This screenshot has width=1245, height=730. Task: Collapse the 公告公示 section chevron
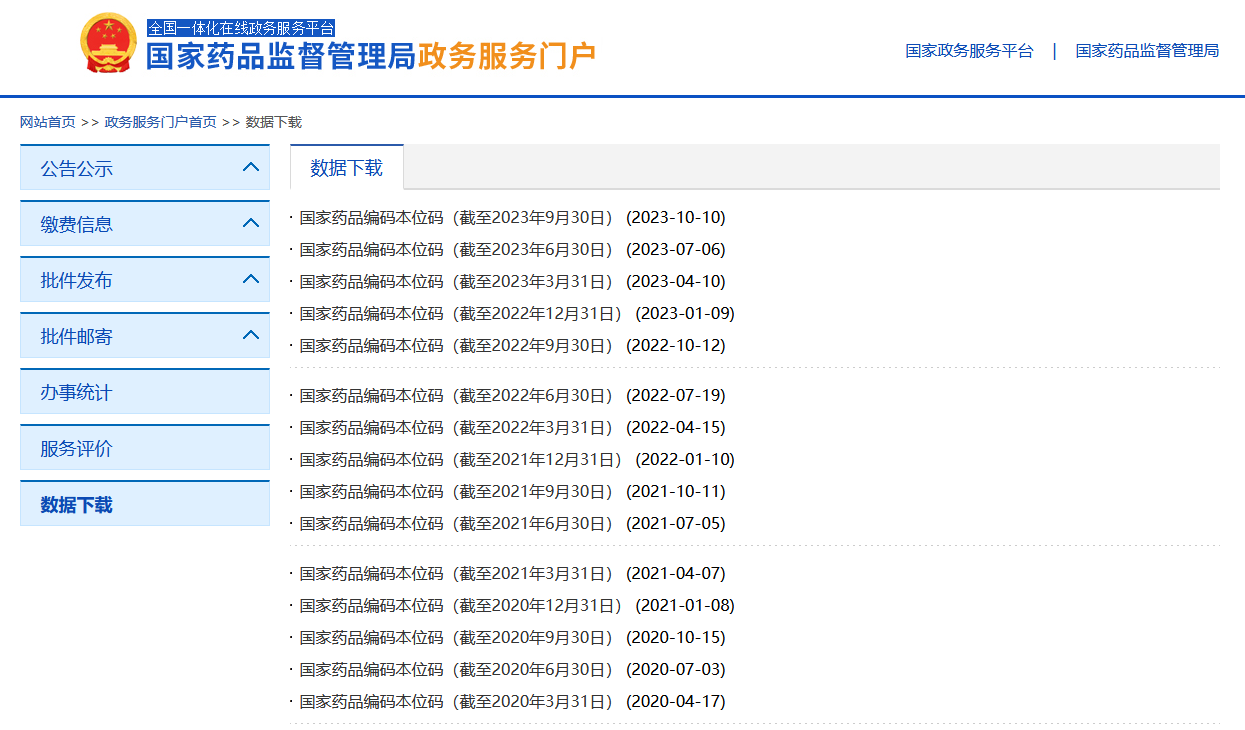(x=251, y=168)
